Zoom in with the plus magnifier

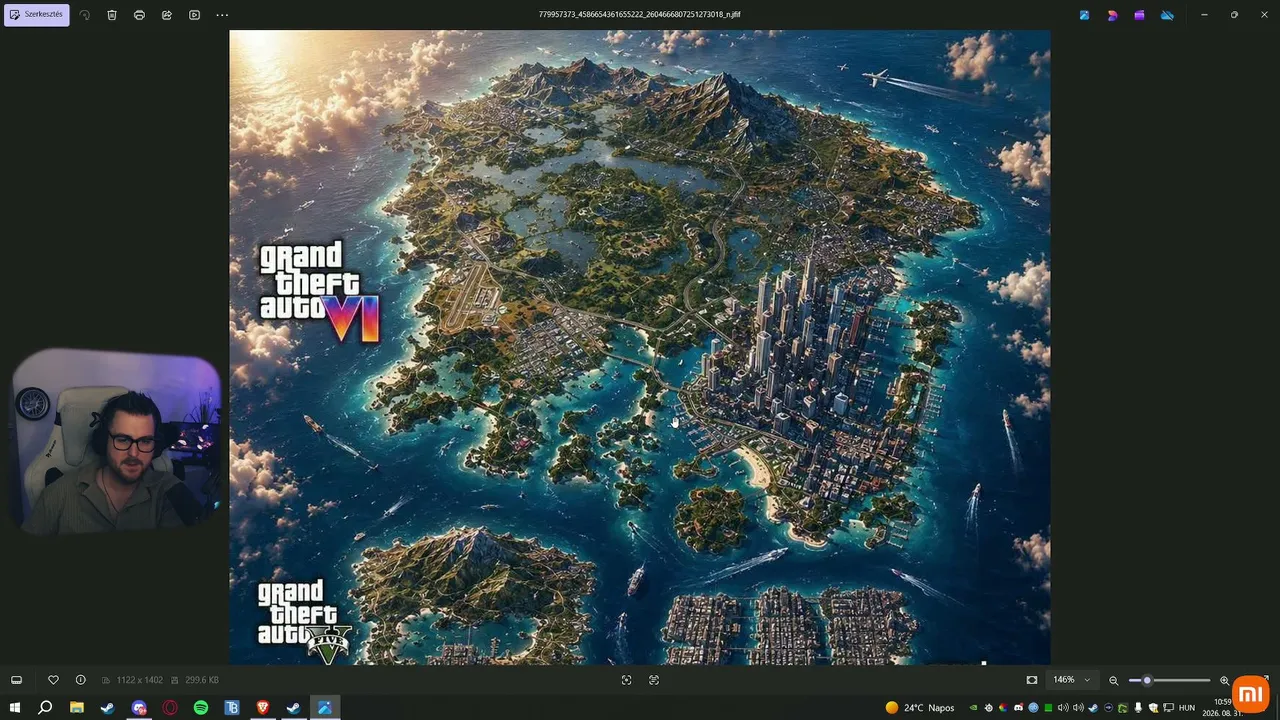click(1224, 680)
